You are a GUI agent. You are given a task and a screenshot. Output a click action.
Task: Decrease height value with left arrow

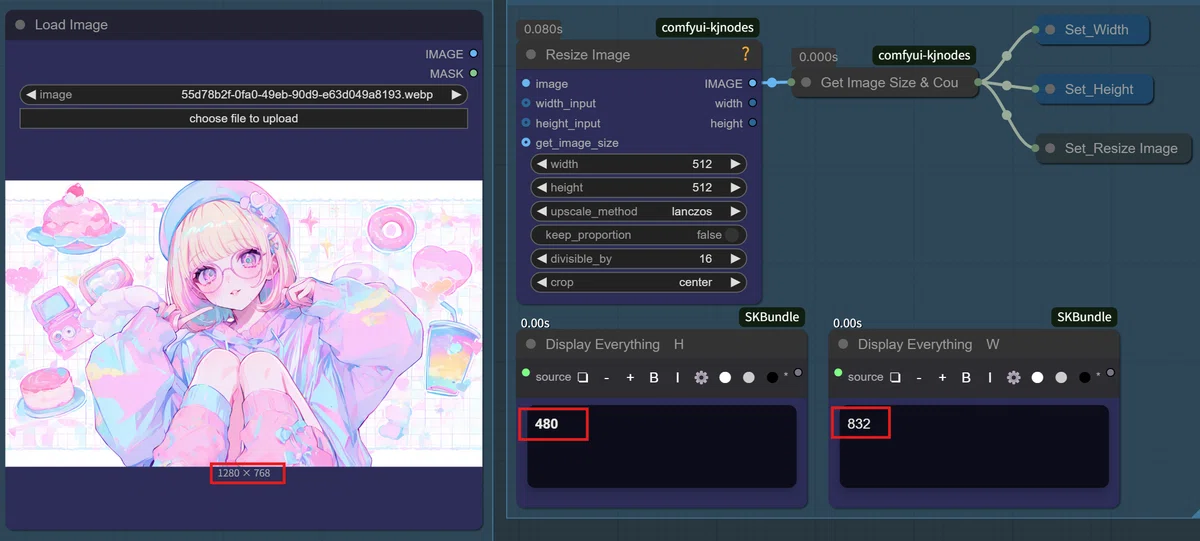(x=541, y=187)
